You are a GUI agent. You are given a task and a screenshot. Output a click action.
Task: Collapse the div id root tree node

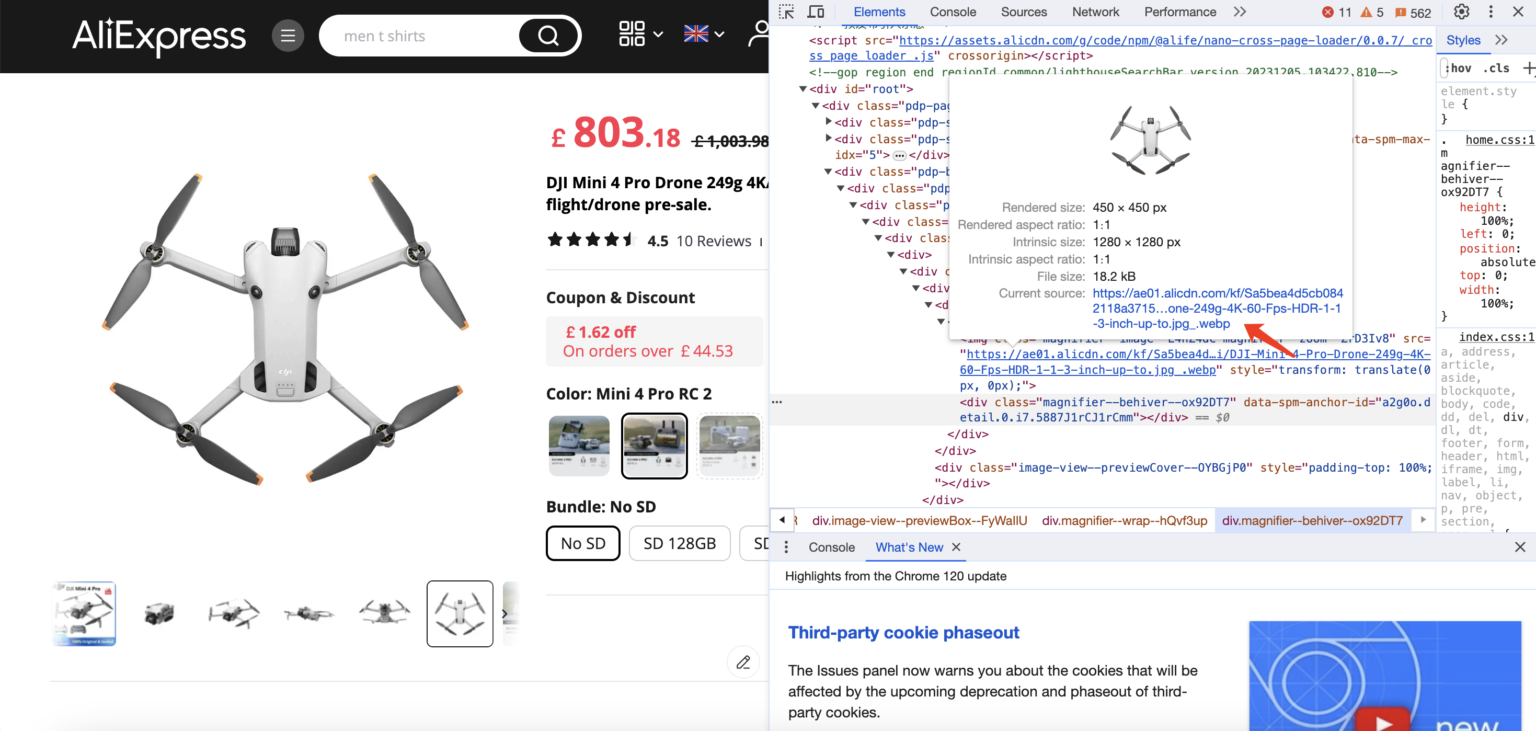[803, 88]
